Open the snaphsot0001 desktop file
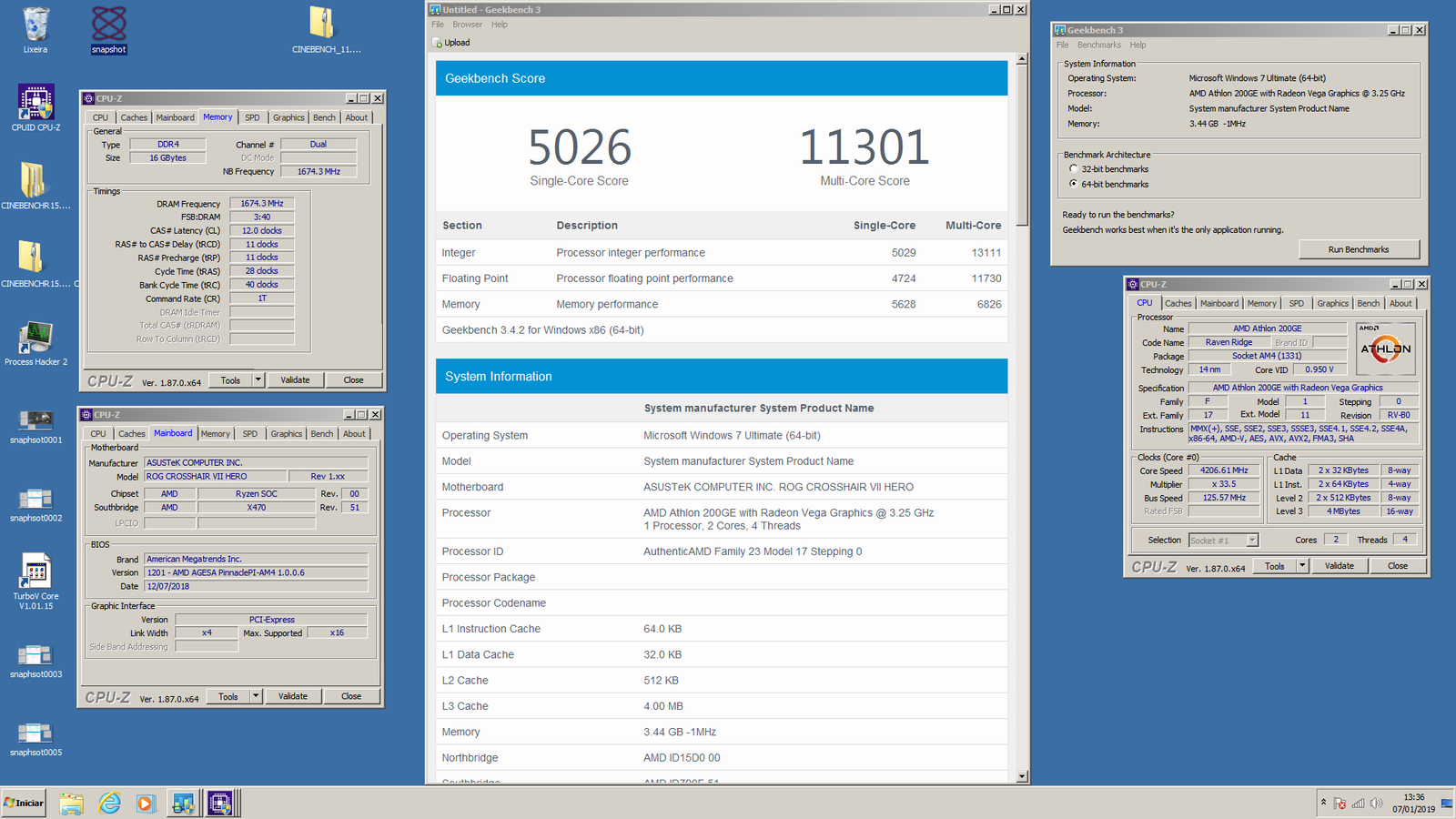This screenshot has width=1456, height=819. click(35, 421)
